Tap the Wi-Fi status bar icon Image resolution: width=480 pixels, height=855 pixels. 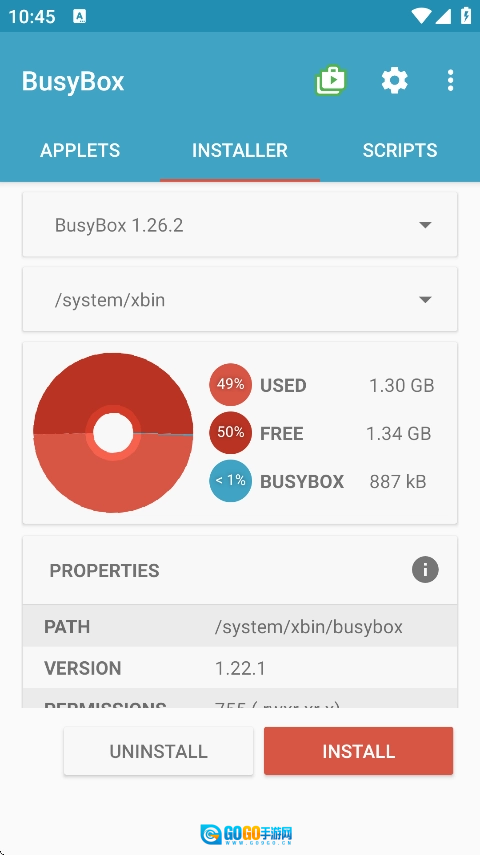(x=421, y=16)
